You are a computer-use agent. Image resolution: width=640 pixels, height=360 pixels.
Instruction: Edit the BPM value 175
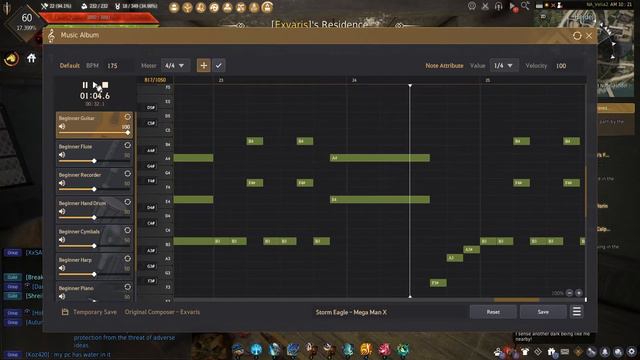(x=112, y=65)
